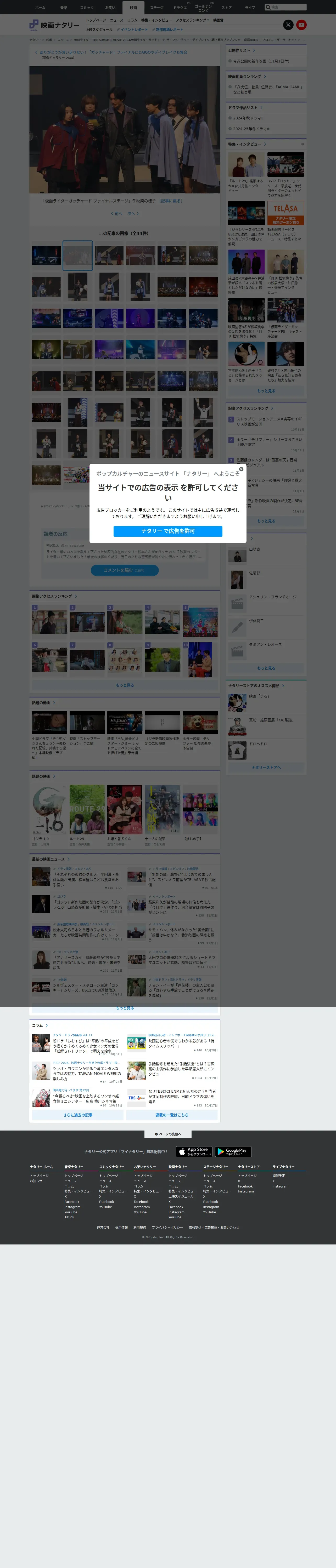Open 利用規約 footer link
The width and height of the screenshot is (336, 1568).
point(140,1228)
